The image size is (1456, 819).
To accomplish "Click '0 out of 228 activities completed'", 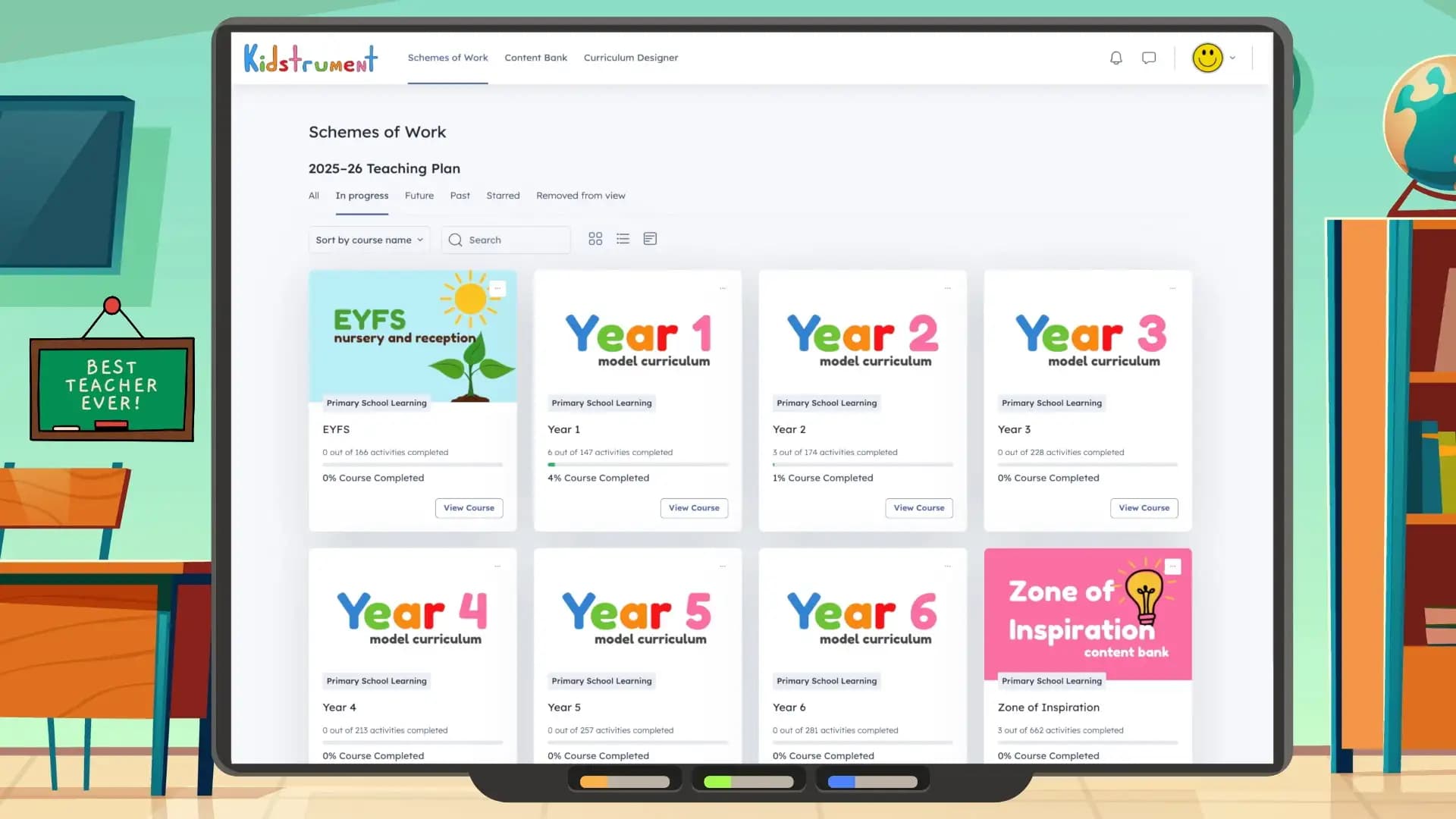I will tap(1060, 452).
